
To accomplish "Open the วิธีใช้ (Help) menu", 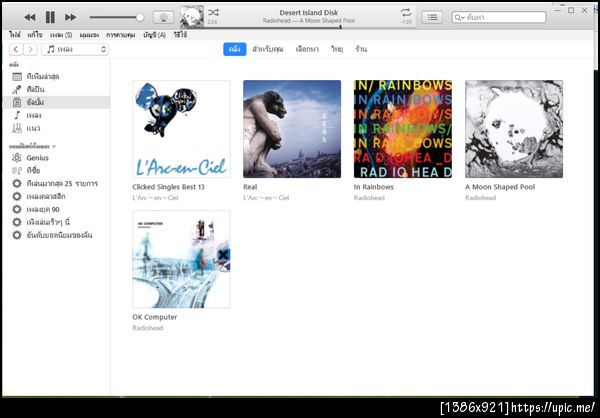I will pyautogui.click(x=180, y=35).
